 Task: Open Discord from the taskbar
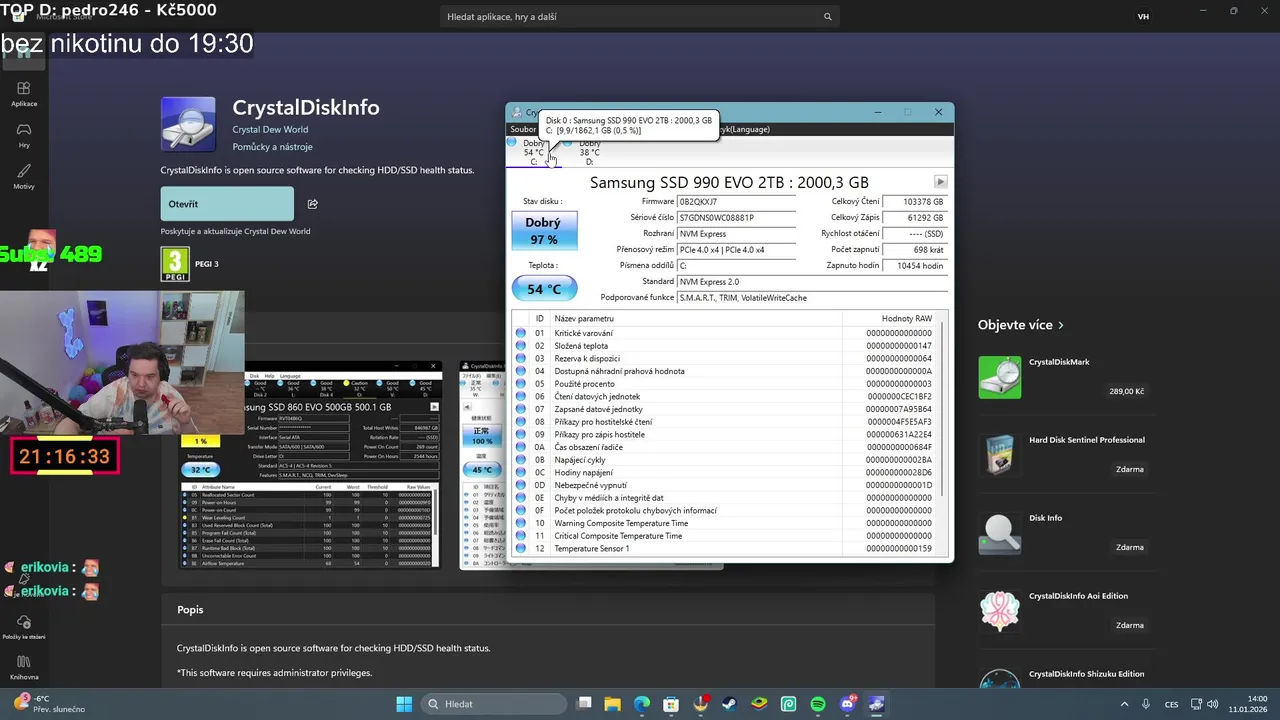(x=848, y=704)
